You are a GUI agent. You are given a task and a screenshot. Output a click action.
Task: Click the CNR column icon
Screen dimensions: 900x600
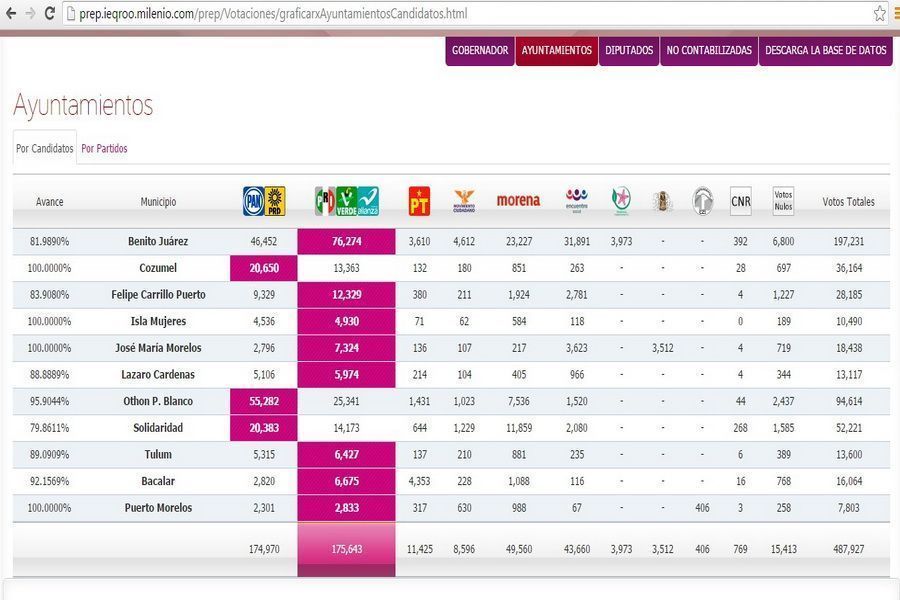tap(740, 201)
